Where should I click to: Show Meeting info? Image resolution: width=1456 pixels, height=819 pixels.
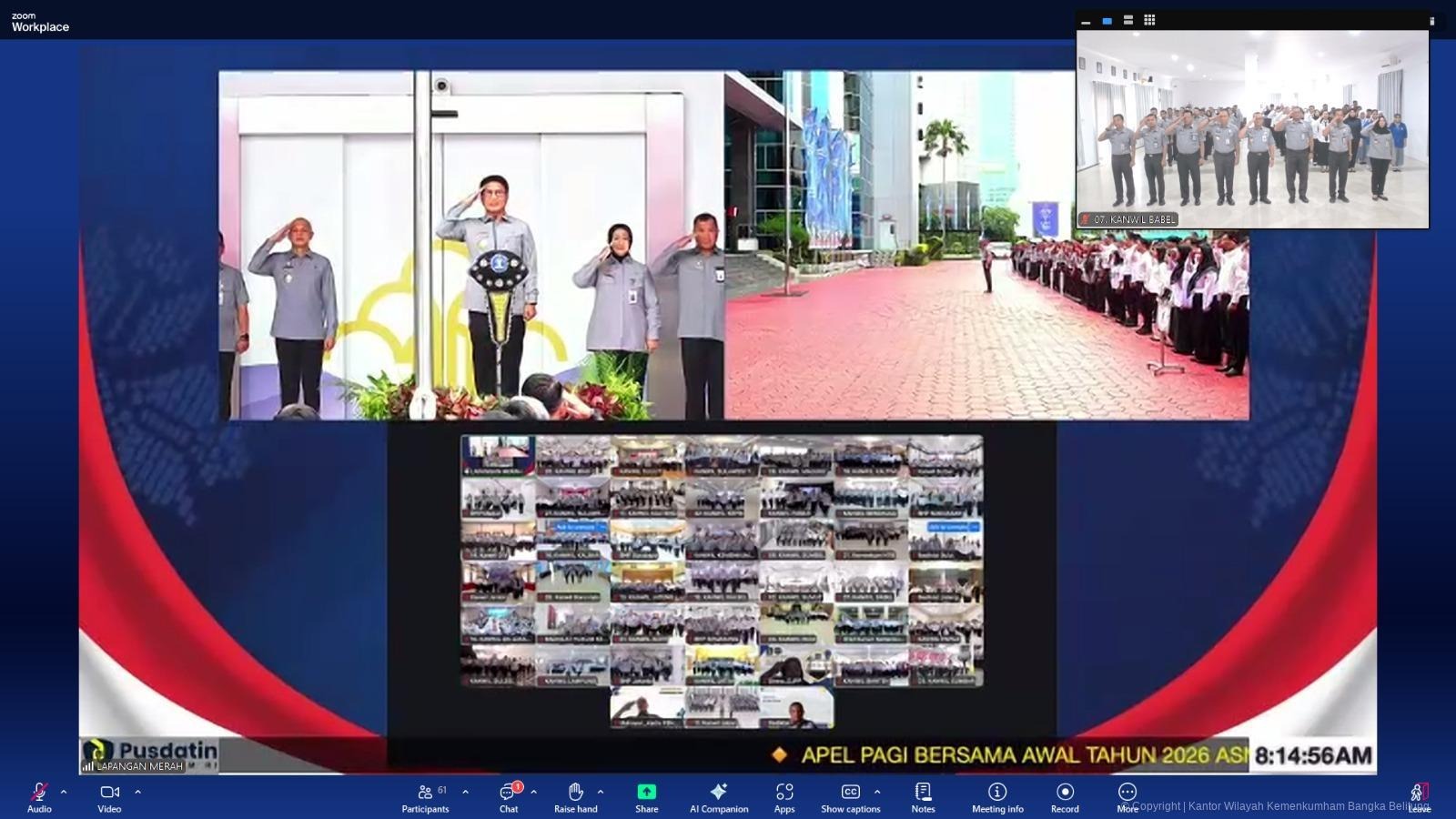pos(996,793)
